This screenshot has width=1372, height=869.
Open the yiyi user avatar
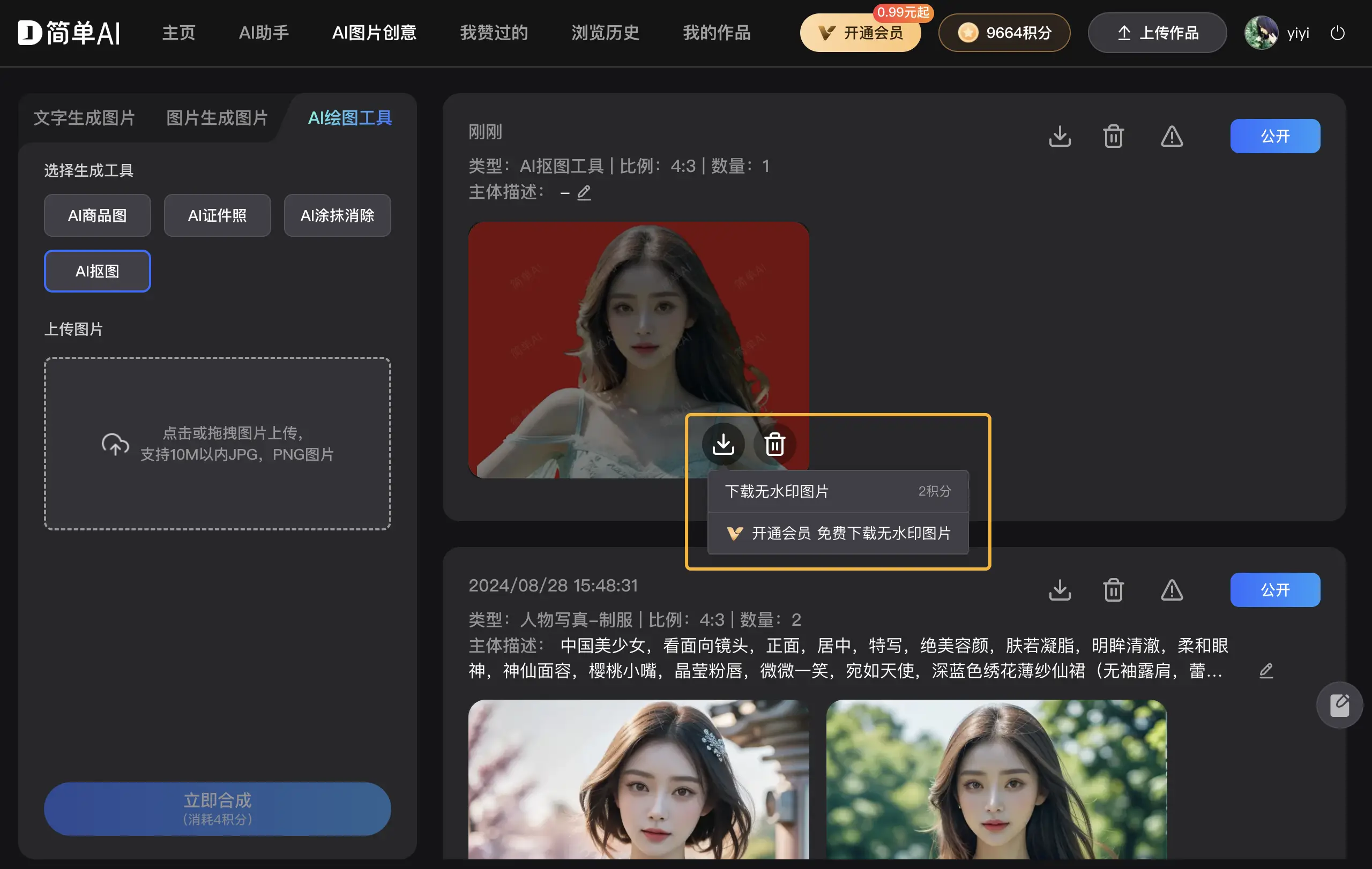click(x=1261, y=33)
